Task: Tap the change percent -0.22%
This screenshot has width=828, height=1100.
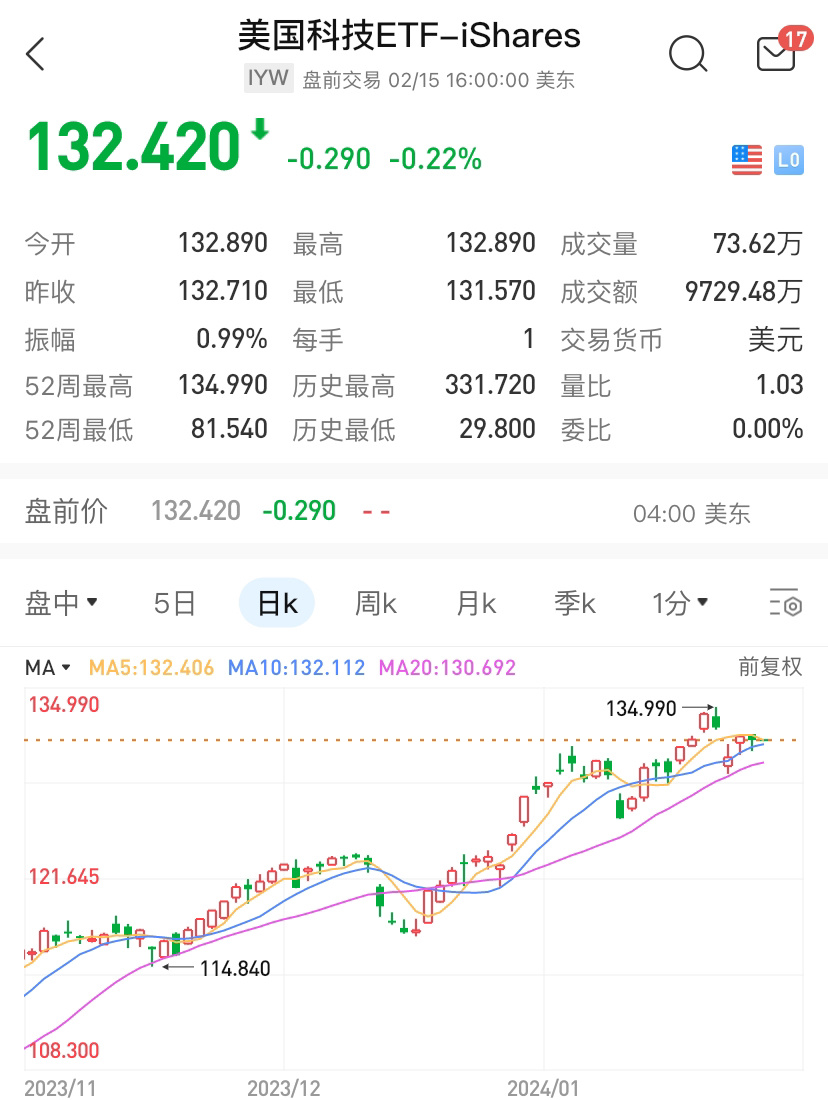Action: 435,159
